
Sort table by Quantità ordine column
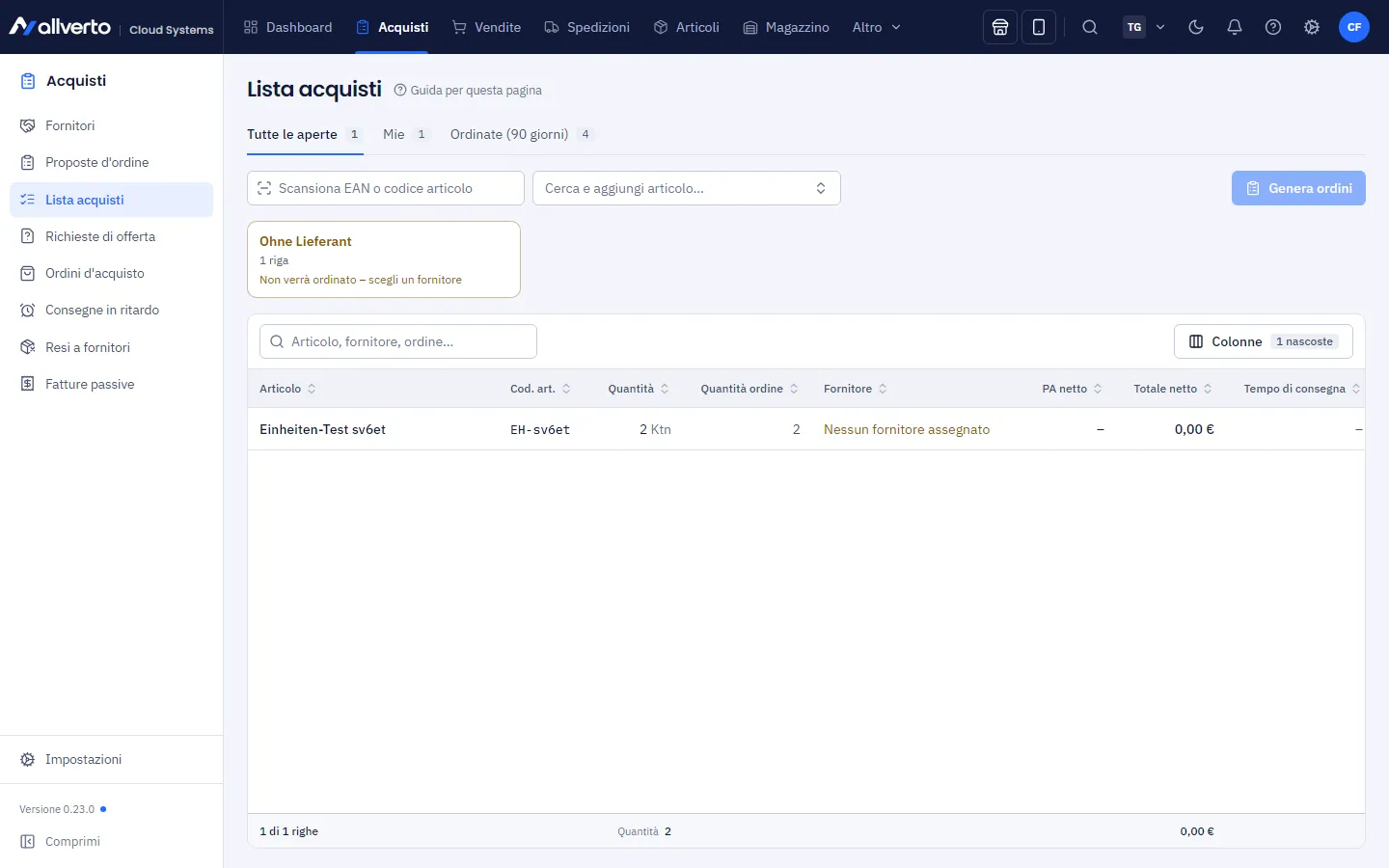[749, 389]
